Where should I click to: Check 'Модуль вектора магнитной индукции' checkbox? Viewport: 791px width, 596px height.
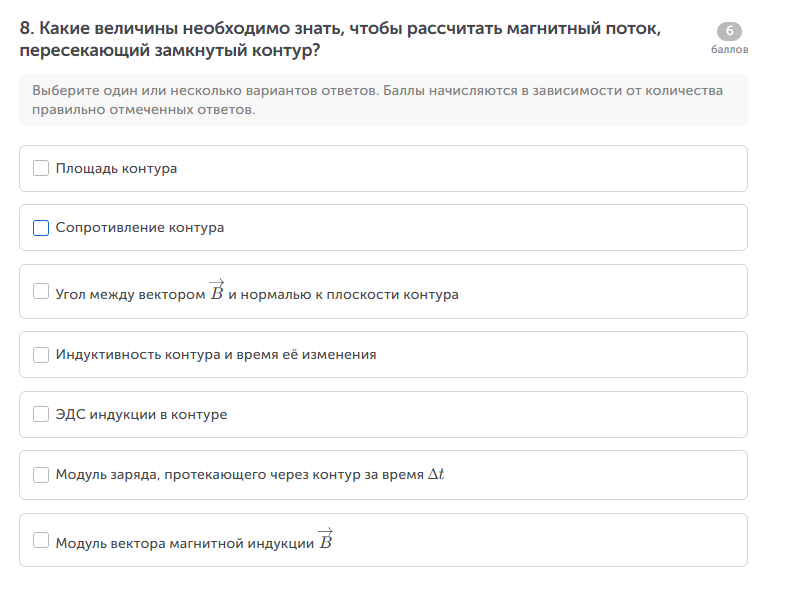pos(41,540)
